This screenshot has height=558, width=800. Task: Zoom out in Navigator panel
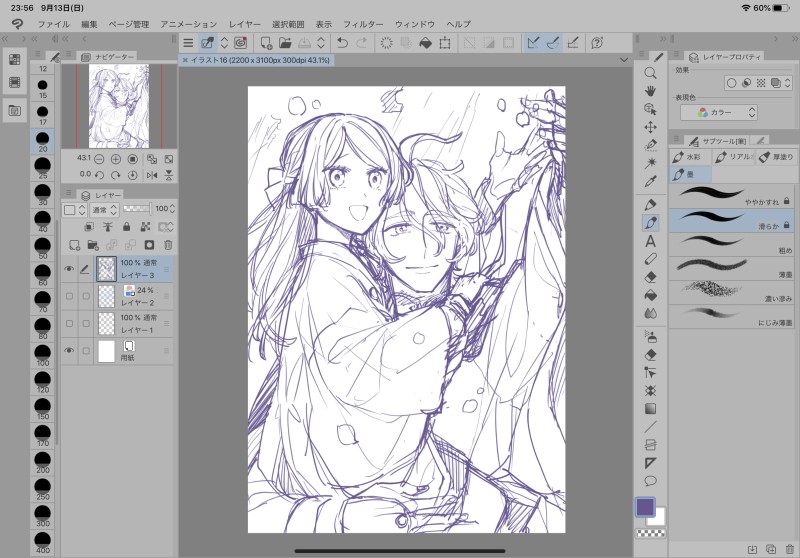(99, 159)
